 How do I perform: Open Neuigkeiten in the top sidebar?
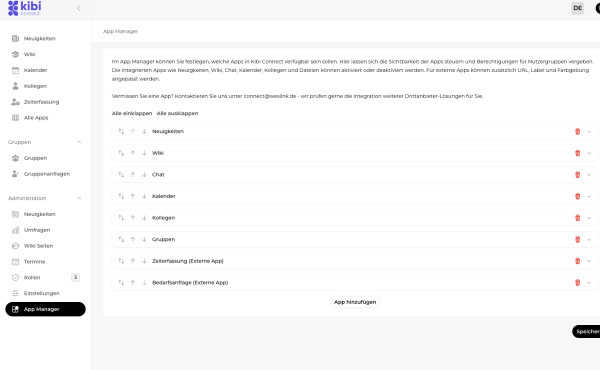pyautogui.click(x=45, y=38)
